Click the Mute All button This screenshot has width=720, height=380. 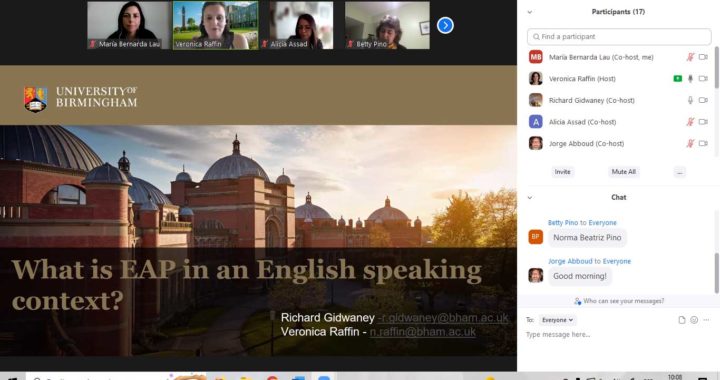coord(623,172)
